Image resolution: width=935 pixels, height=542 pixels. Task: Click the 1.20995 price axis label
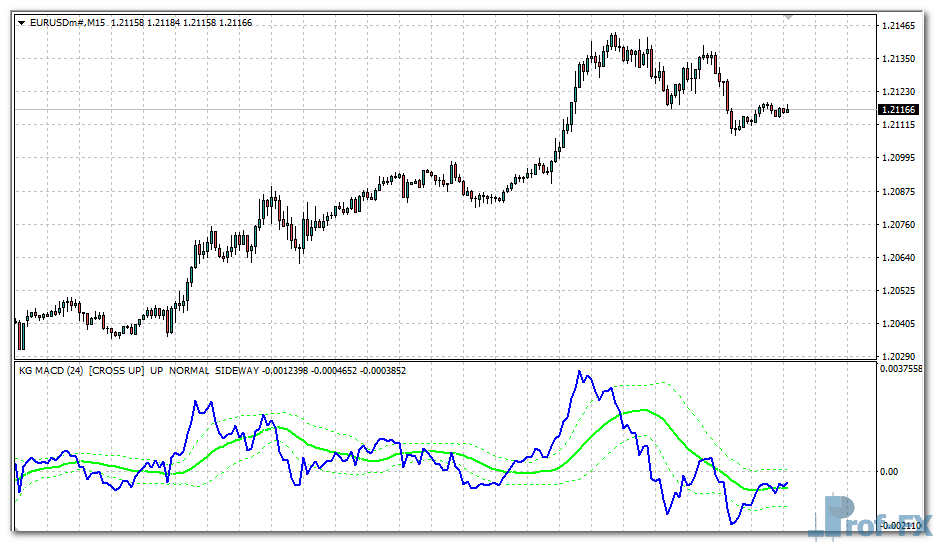(898, 158)
